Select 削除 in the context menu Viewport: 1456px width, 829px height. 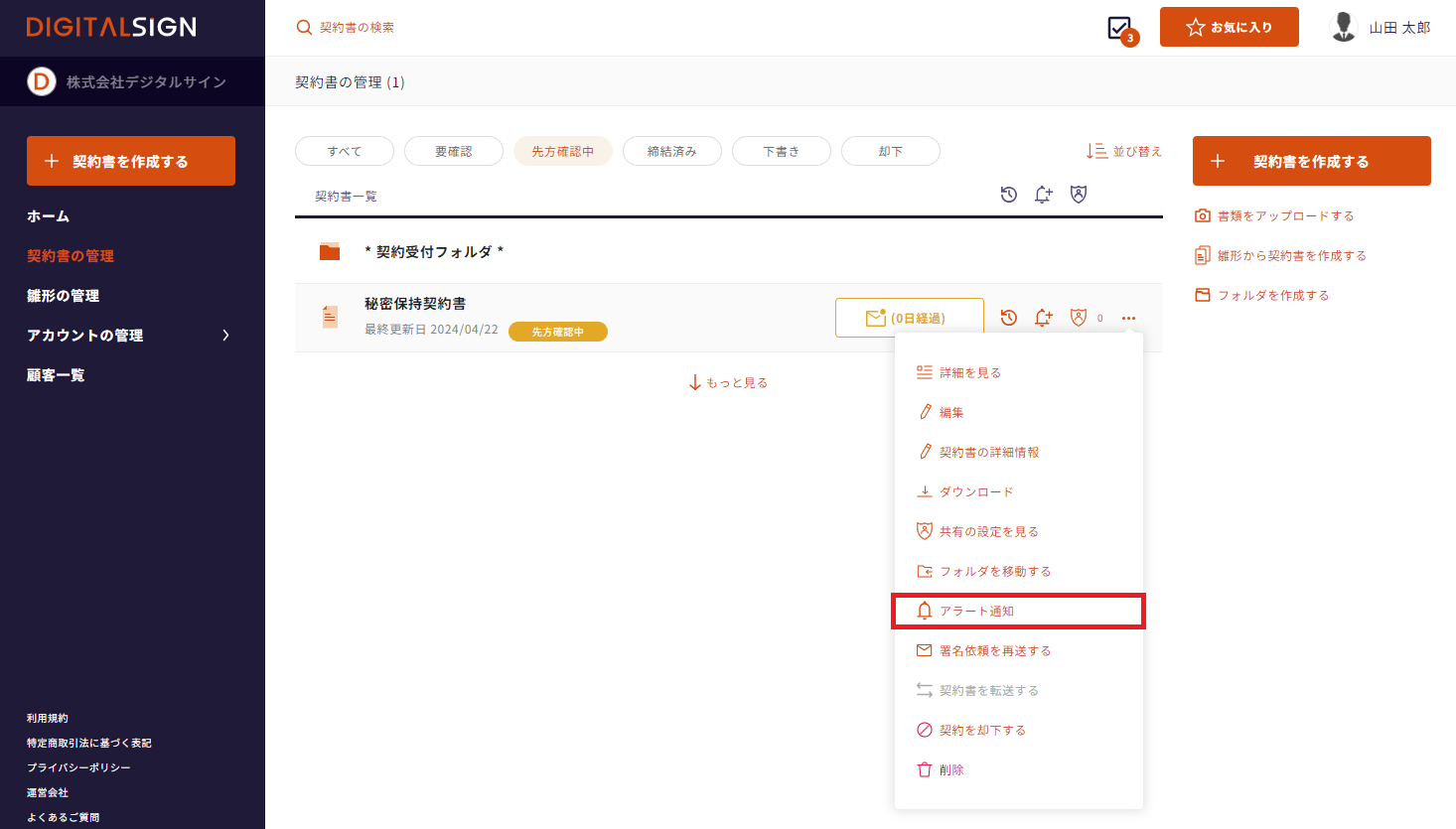pos(950,769)
